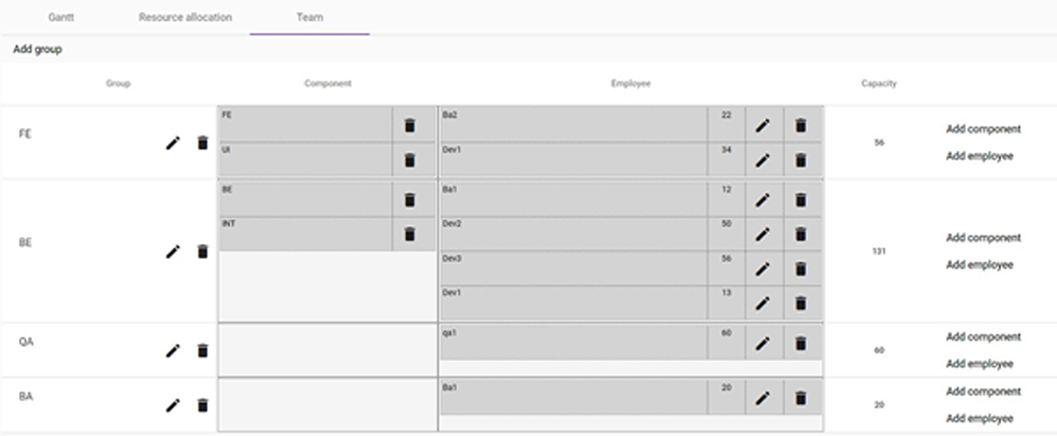
Task: Delete the INT component trash icon
Action: (x=409, y=234)
